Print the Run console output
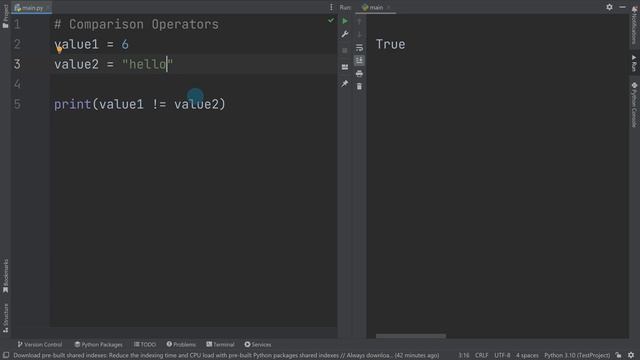Viewport: 640px width, 360px height. click(359, 74)
